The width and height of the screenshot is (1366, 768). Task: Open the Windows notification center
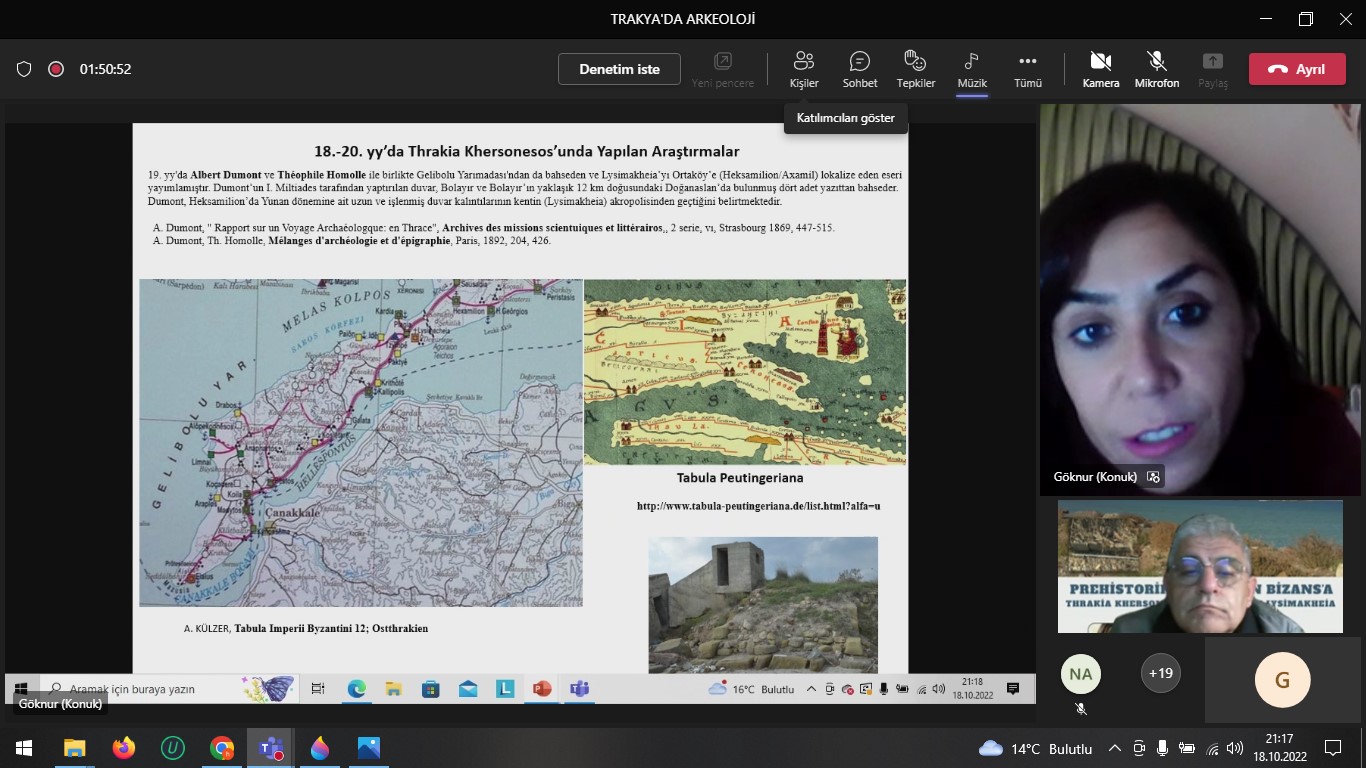pyautogui.click(x=1332, y=748)
